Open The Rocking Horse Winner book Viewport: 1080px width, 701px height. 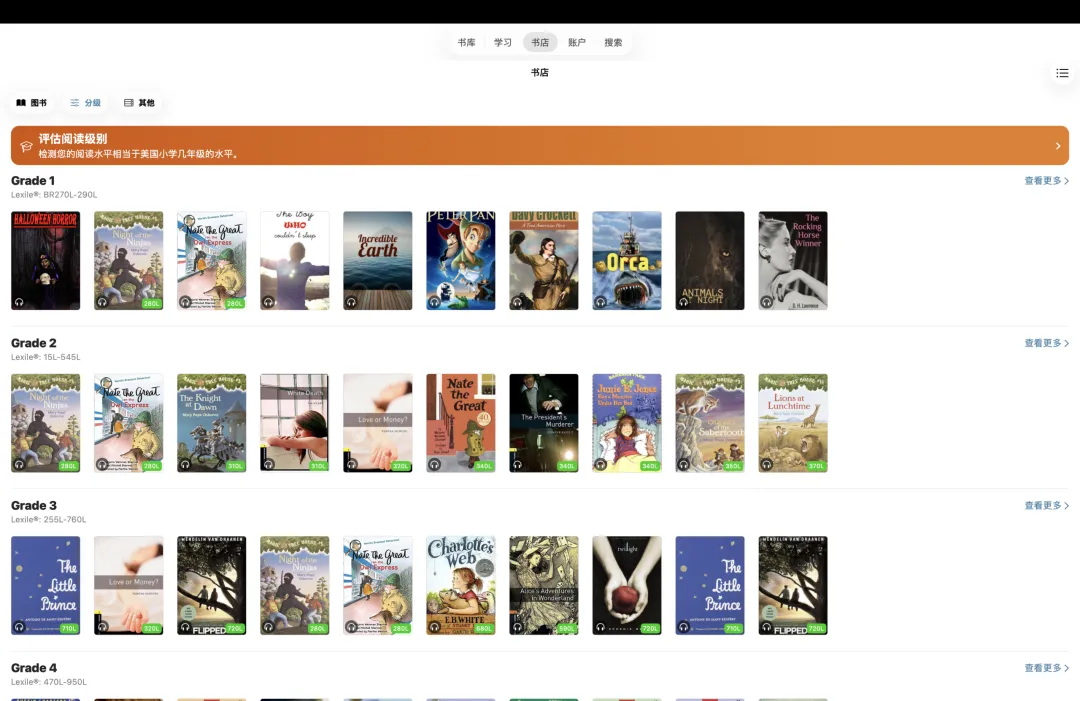tap(793, 260)
